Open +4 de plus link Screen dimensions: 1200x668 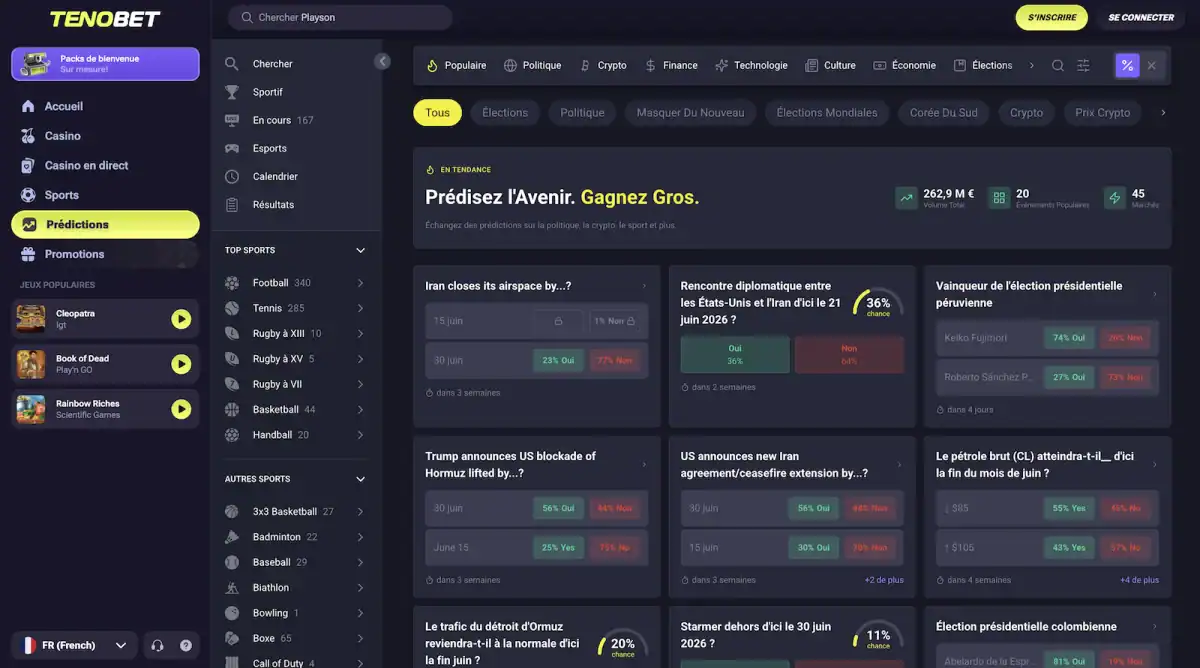pos(1139,580)
